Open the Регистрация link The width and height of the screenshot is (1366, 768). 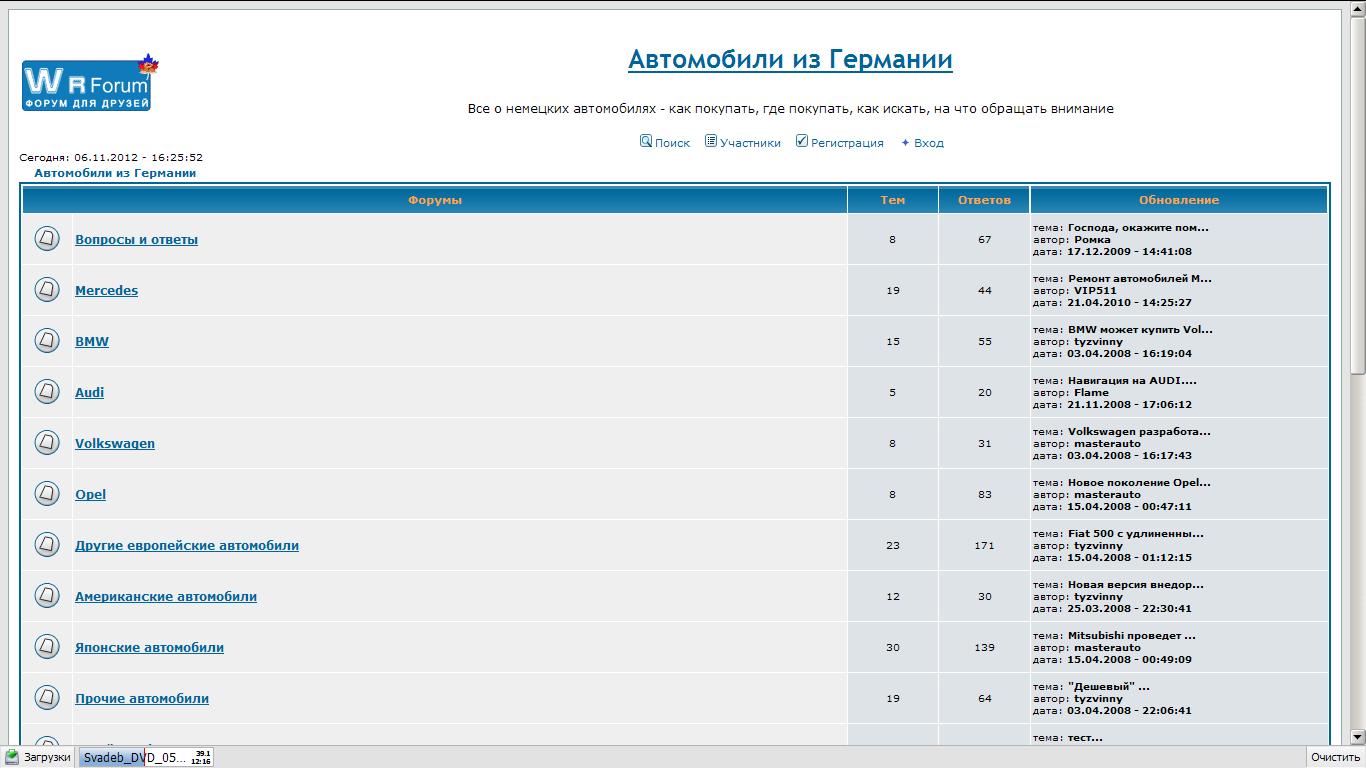[x=847, y=143]
